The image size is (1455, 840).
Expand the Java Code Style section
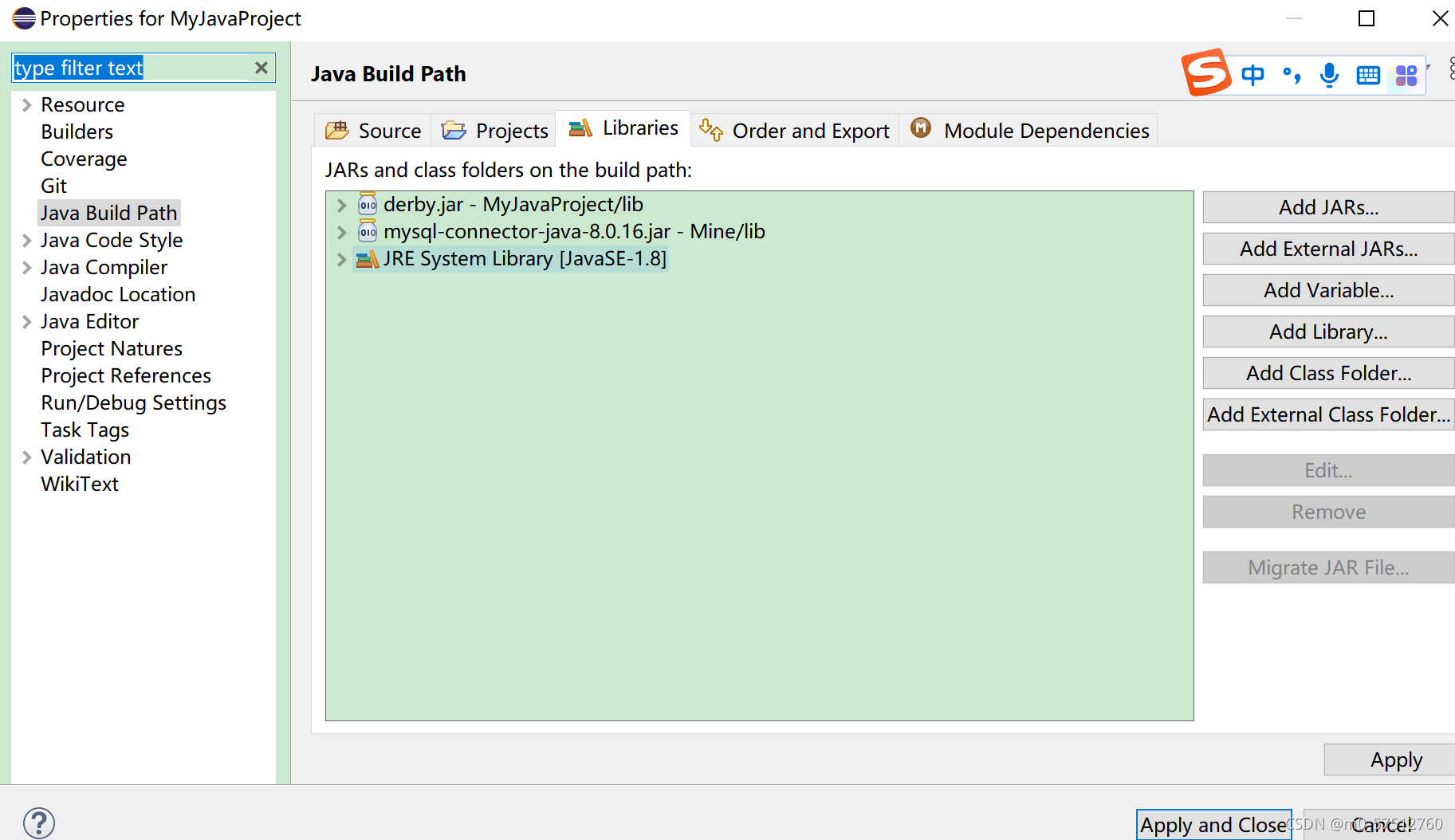click(x=26, y=239)
